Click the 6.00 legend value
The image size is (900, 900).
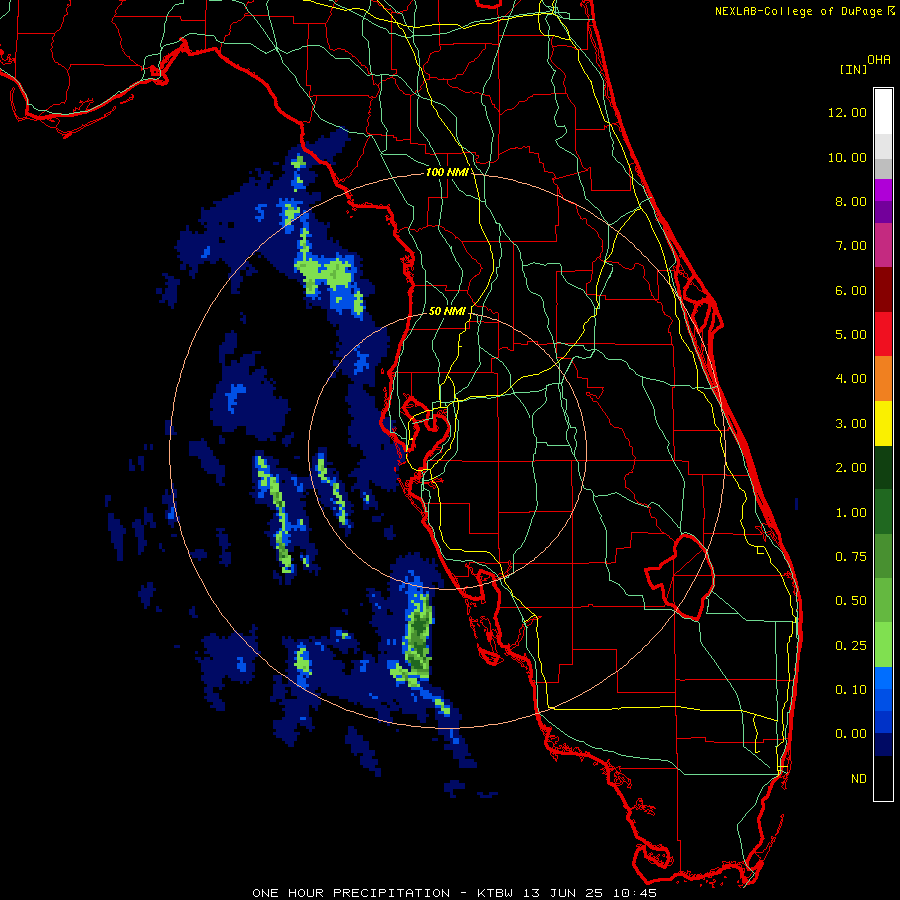(850, 290)
